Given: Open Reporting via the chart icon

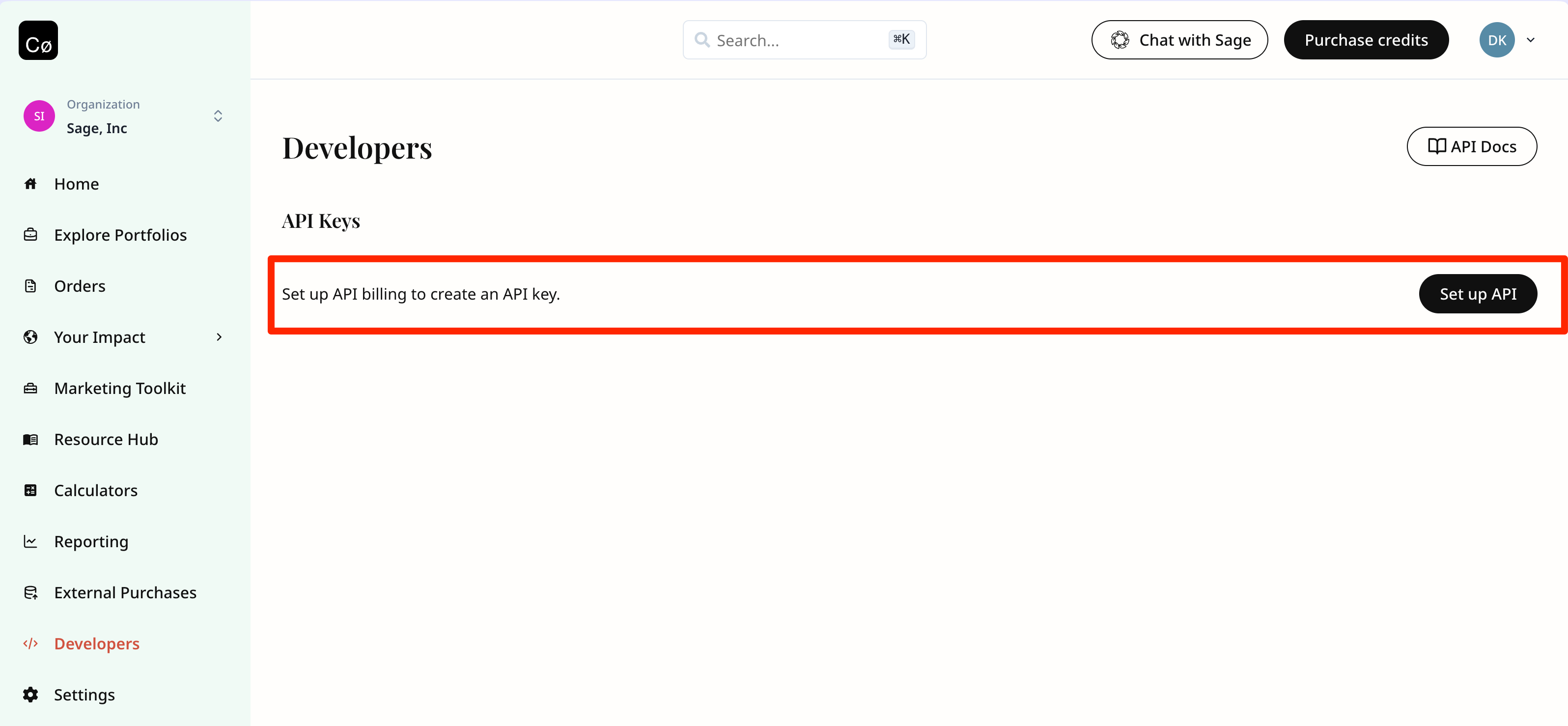Looking at the screenshot, I should [x=31, y=541].
